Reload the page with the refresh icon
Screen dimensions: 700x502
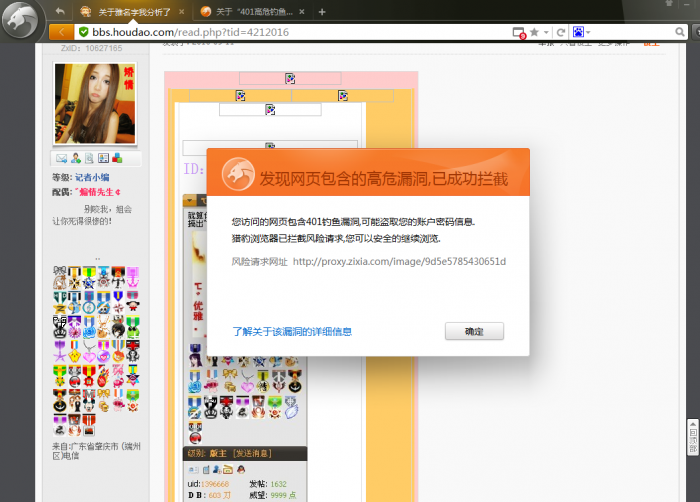561,32
